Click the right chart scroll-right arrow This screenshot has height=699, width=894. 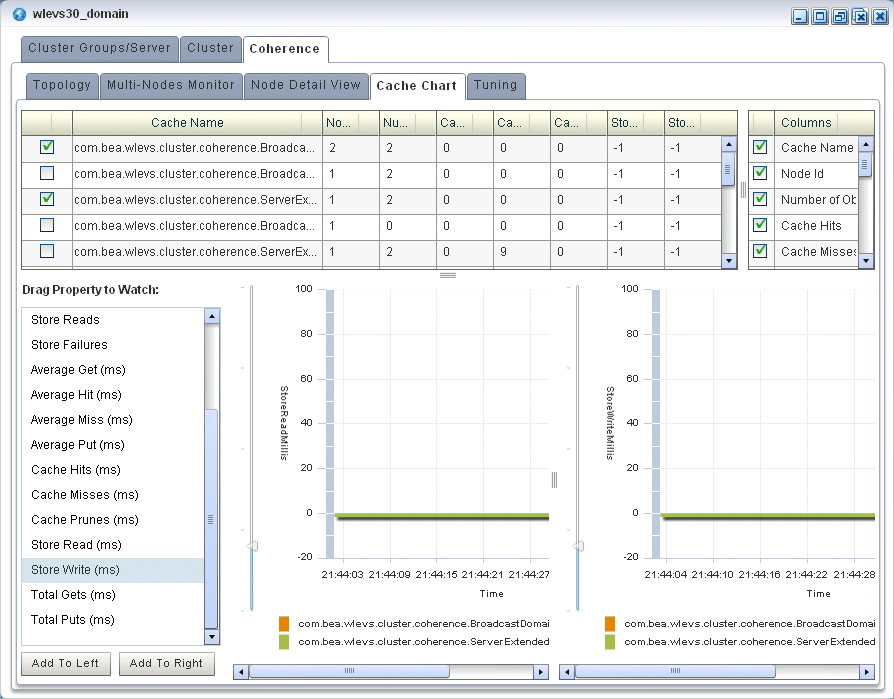click(x=867, y=672)
